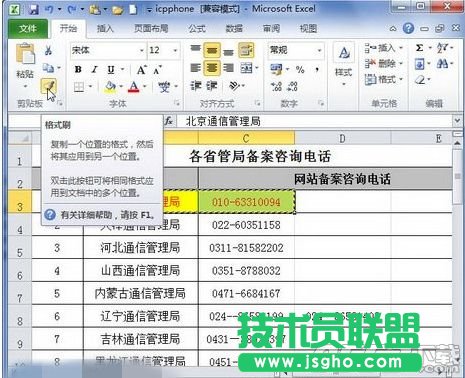Screen dimensions: 465x378
Task: Toggle Italic formatting
Action: click(x=95, y=69)
